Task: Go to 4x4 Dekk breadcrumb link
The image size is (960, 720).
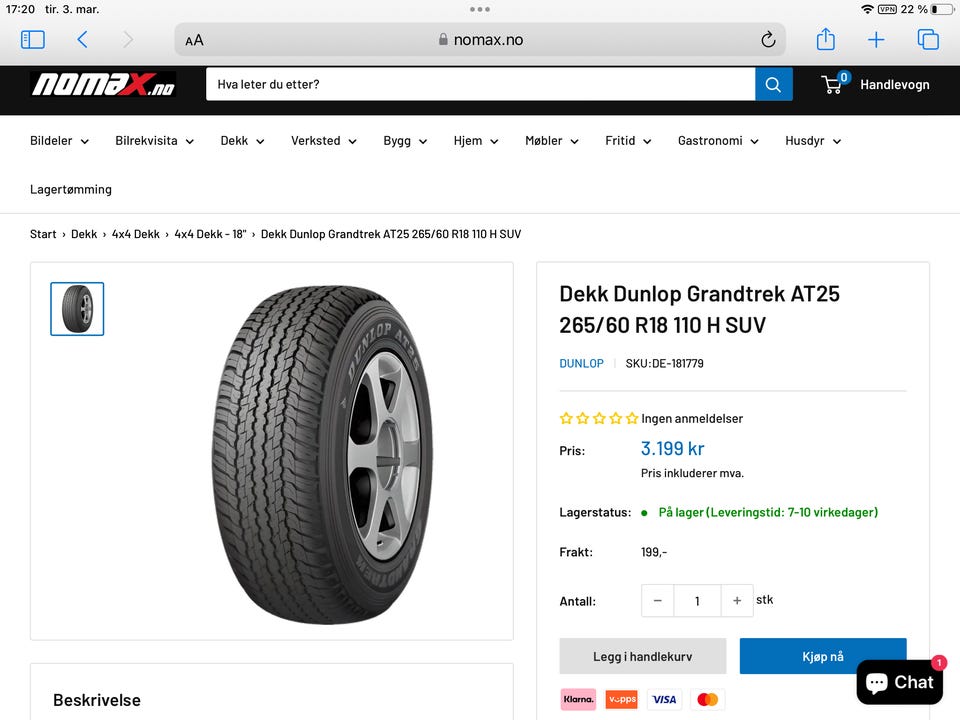Action: [135, 234]
